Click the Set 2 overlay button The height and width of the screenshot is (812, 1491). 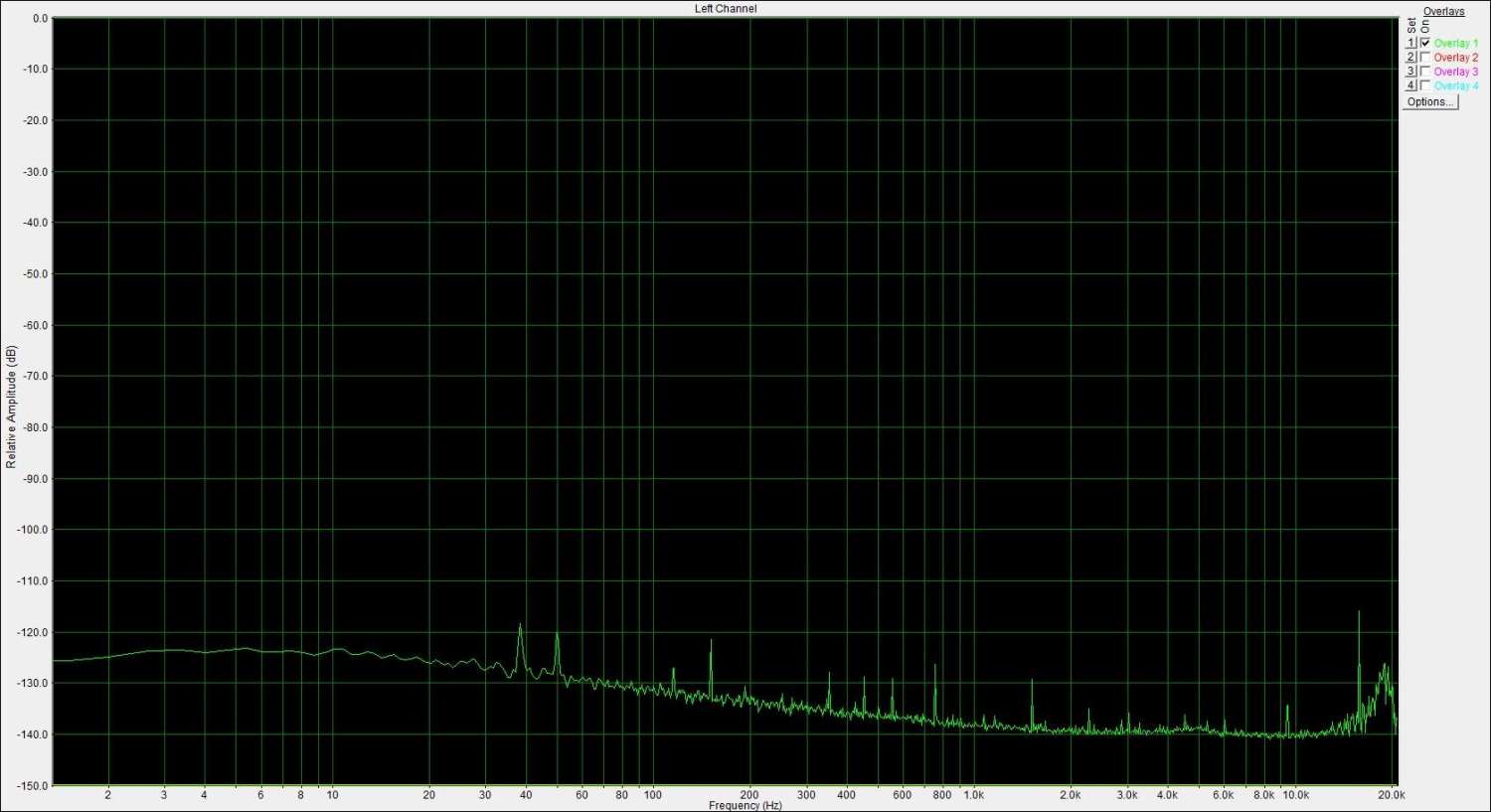[1410, 58]
